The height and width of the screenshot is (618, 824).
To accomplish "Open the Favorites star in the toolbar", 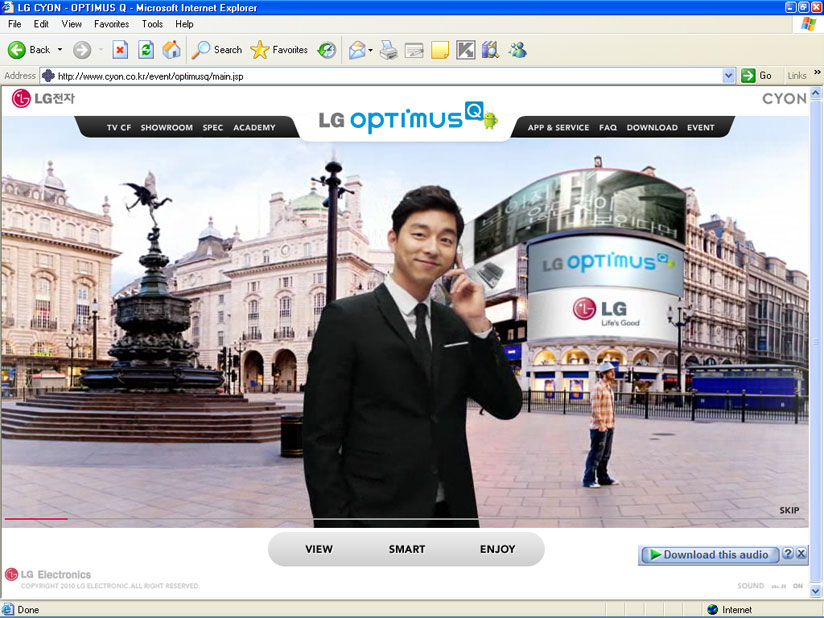I will (260, 50).
